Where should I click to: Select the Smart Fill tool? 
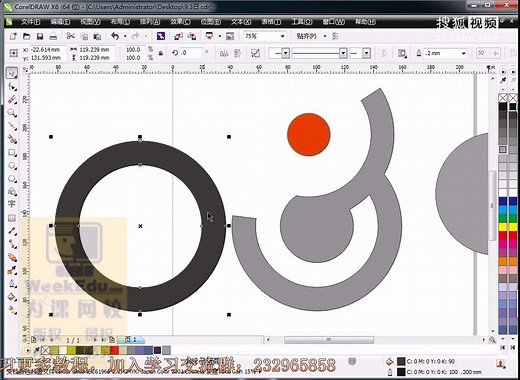(x=12, y=139)
